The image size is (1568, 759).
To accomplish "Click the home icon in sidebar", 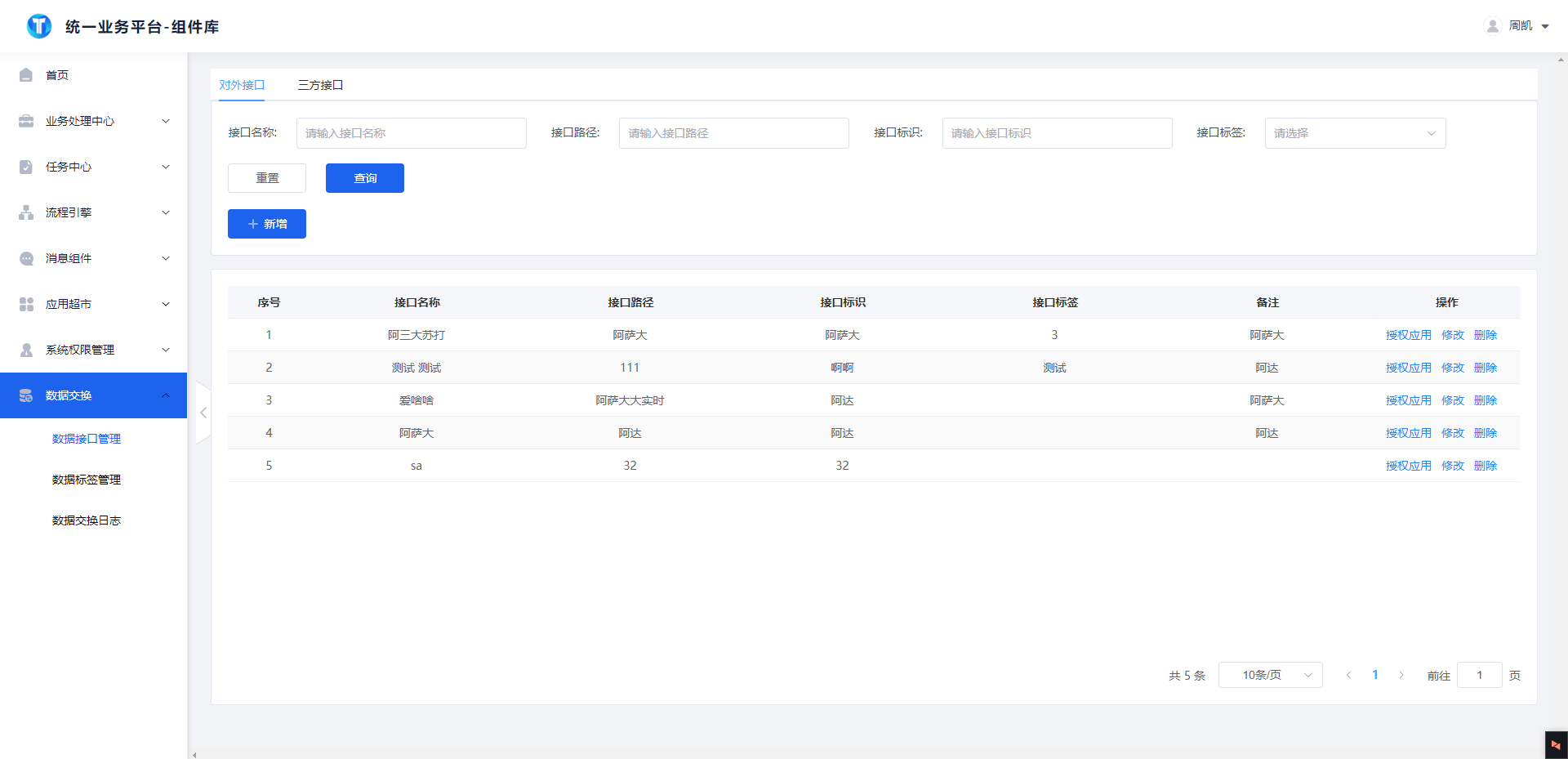I will point(26,75).
